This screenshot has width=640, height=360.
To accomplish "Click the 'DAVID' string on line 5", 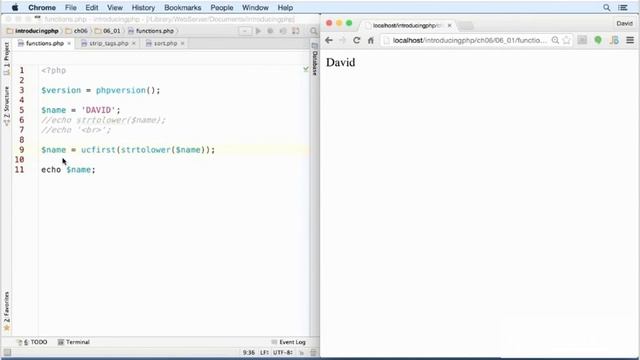I will (98, 110).
